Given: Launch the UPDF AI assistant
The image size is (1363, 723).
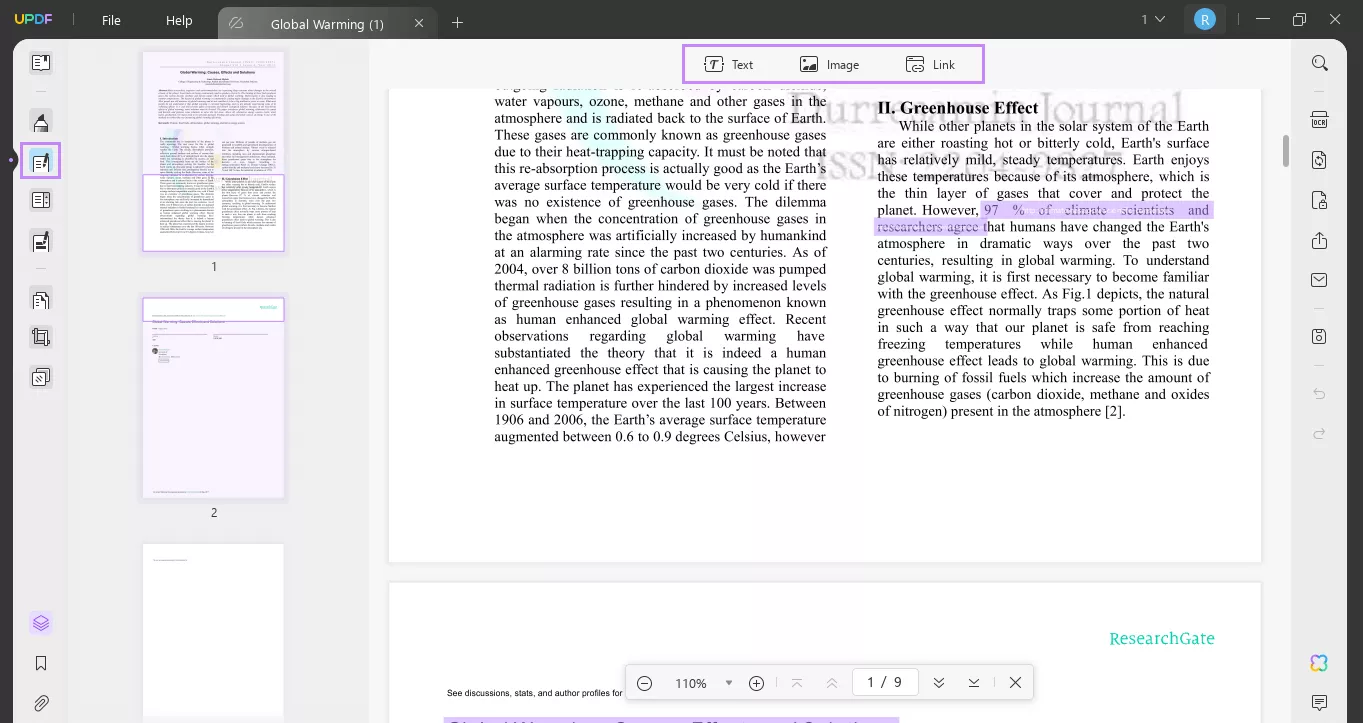Looking at the screenshot, I should pyautogui.click(x=1320, y=663).
